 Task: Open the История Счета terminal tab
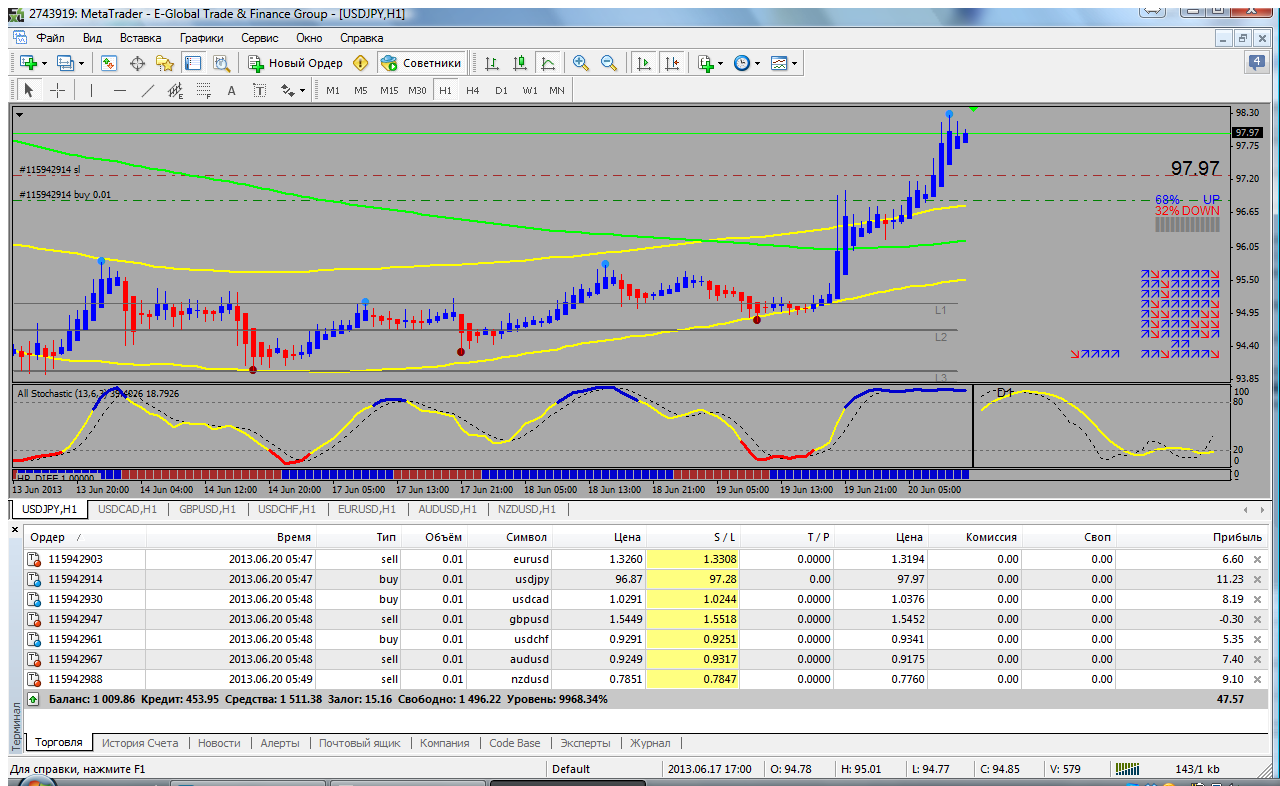pyautogui.click(x=140, y=743)
